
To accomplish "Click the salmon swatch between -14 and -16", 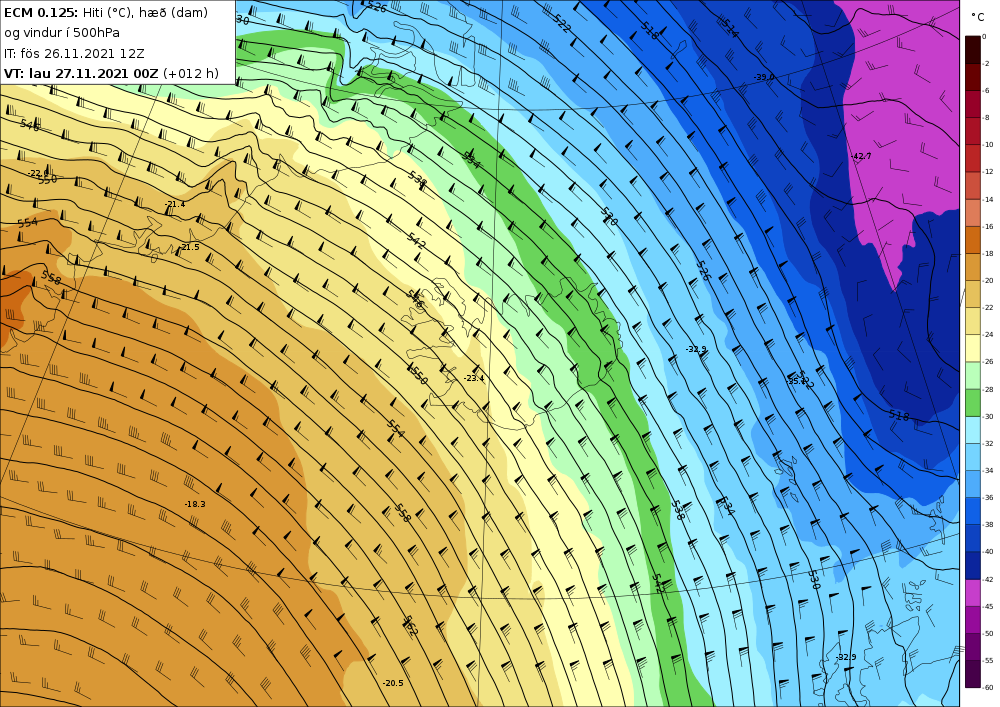I will 973,213.
